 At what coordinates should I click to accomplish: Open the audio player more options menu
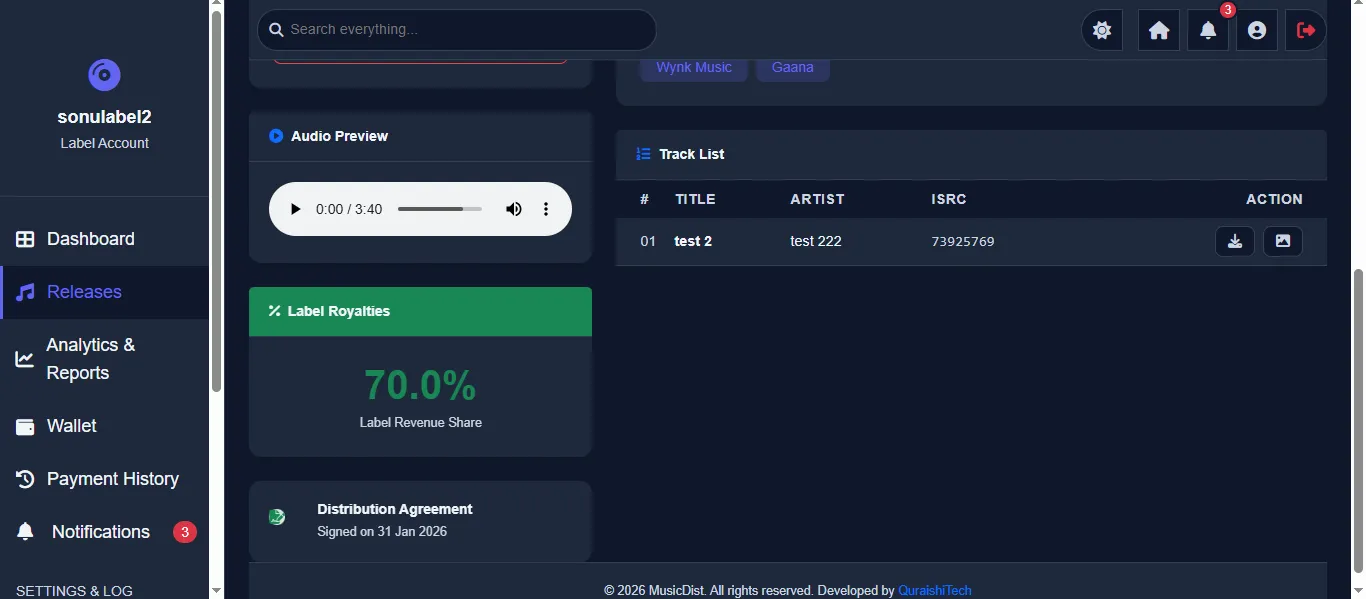tap(546, 209)
